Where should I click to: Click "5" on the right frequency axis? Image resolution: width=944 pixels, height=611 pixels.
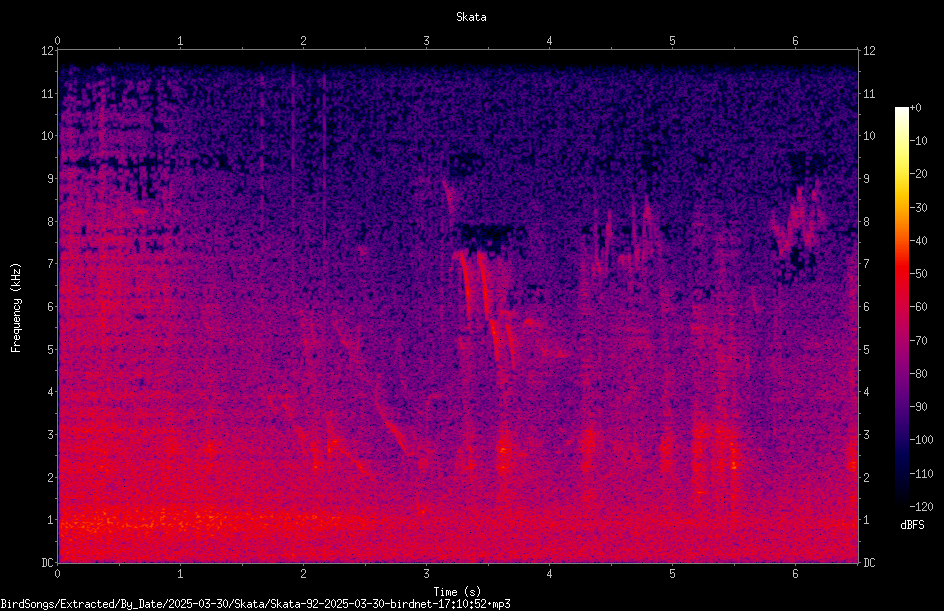[x=866, y=350]
